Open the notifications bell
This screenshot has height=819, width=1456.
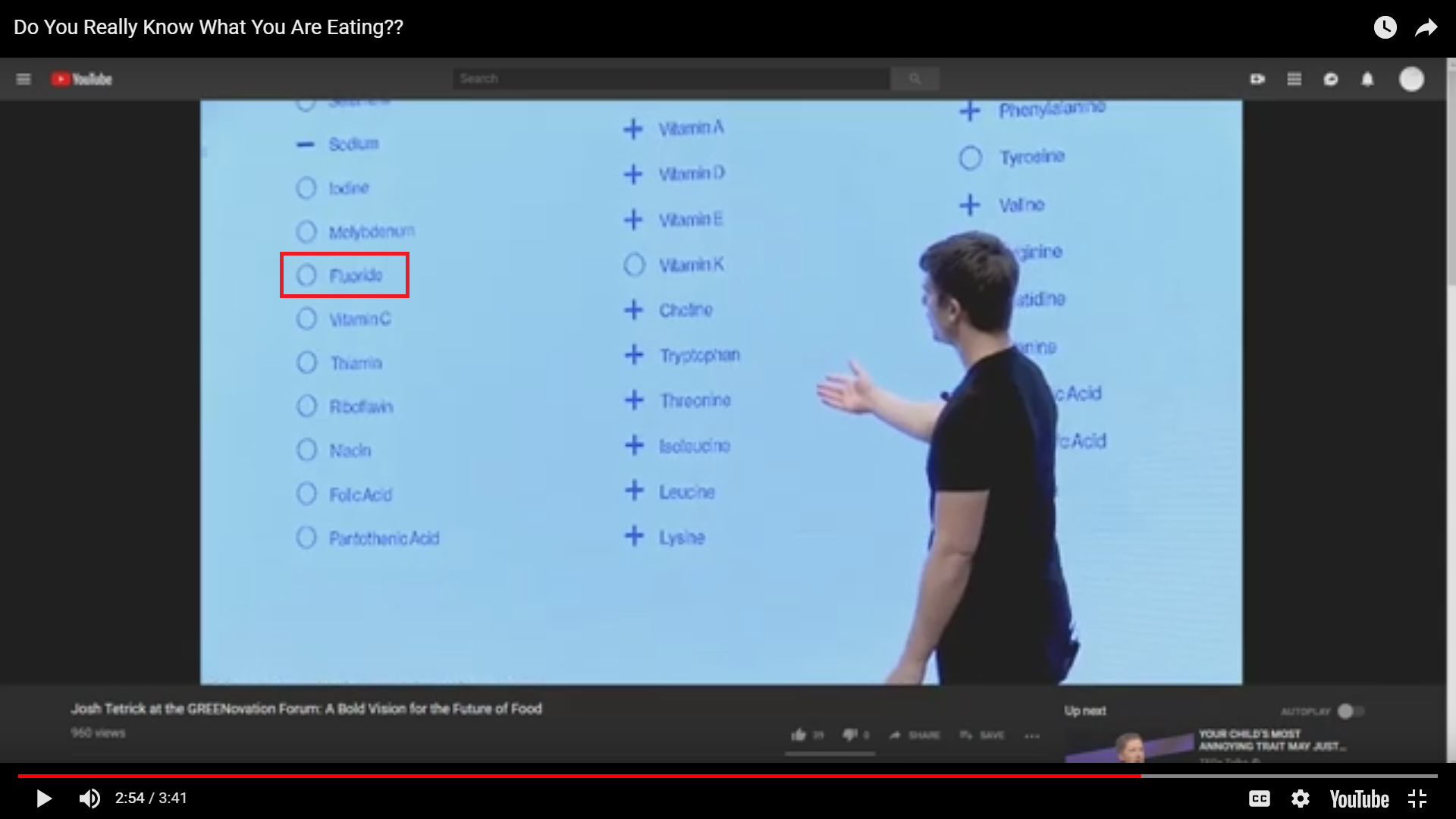1367,79
